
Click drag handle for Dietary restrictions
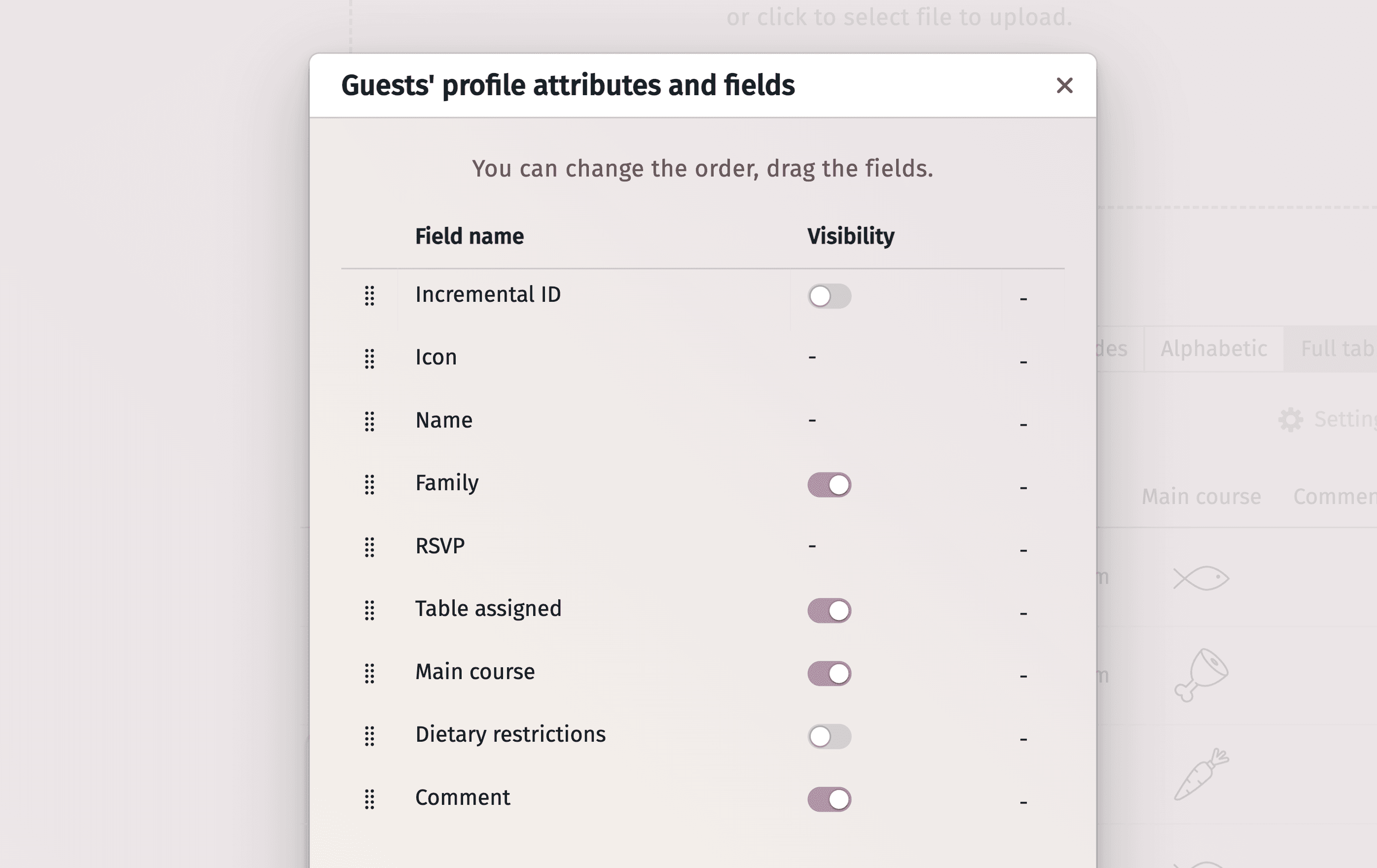pos(369,736)
